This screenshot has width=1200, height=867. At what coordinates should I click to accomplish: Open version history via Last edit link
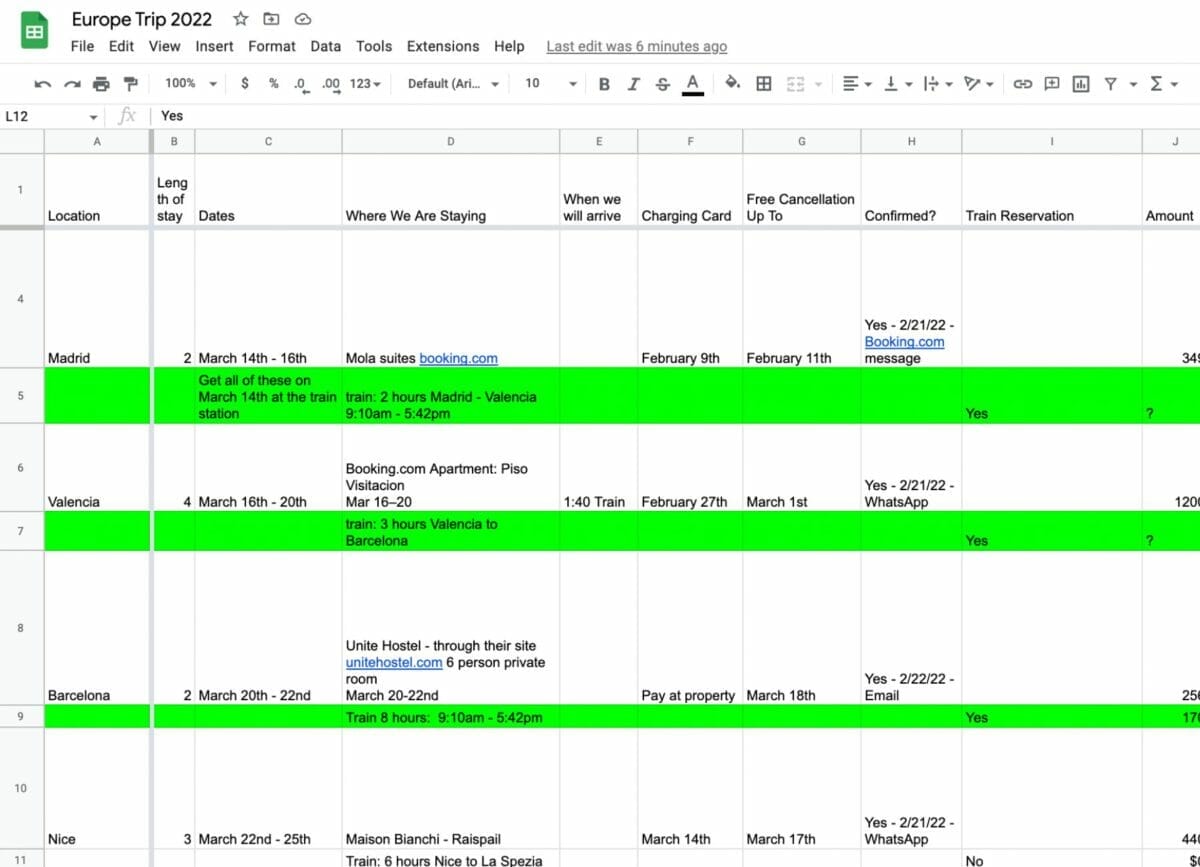click(637, 46)
